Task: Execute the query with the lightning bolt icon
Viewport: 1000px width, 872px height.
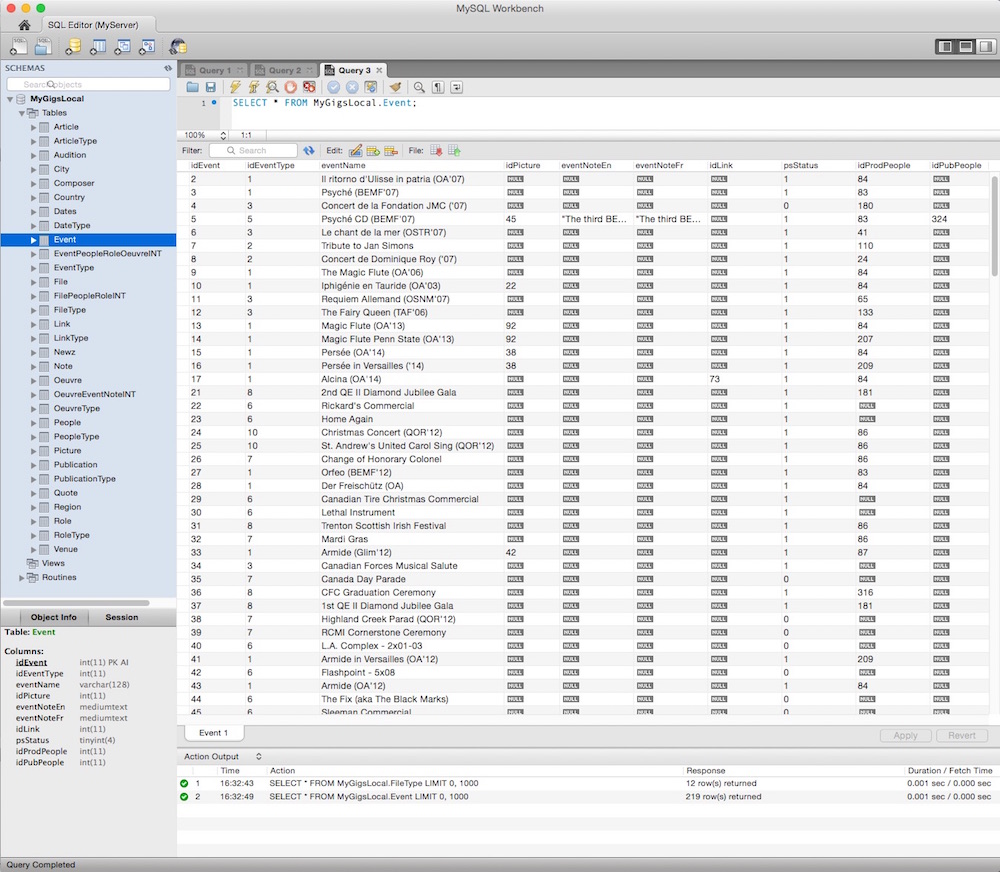Action: 236,88
